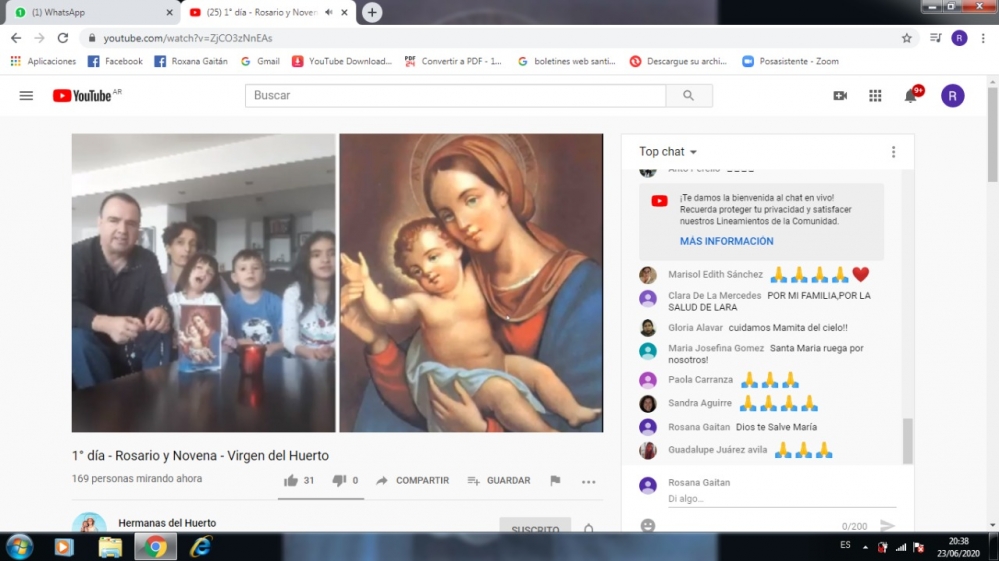Go back in the browser
Viewport: 999px width, 561px height.
16,38
